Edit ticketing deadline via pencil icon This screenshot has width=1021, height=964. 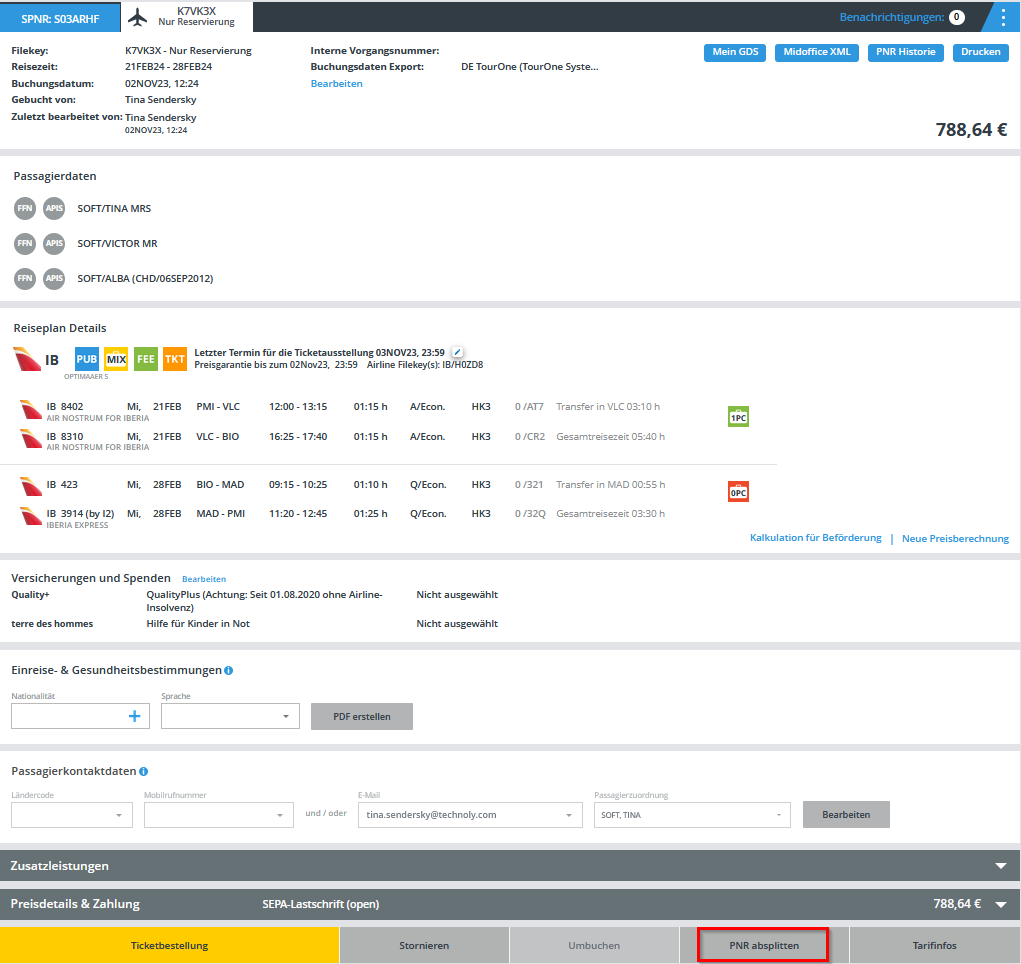[457, 352]
